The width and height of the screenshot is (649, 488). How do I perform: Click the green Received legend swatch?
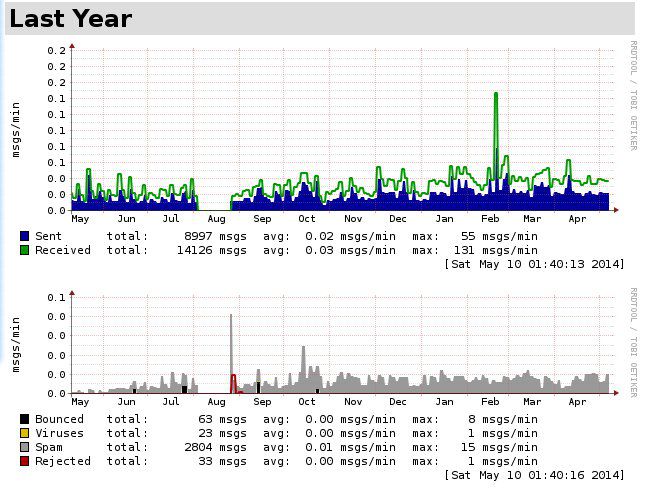click(x=25, y=250)
